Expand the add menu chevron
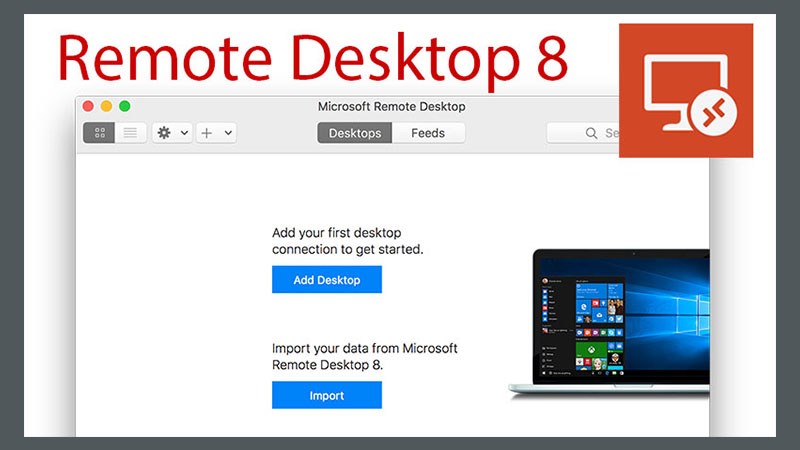The image size is (800, 450). [229, 133]
